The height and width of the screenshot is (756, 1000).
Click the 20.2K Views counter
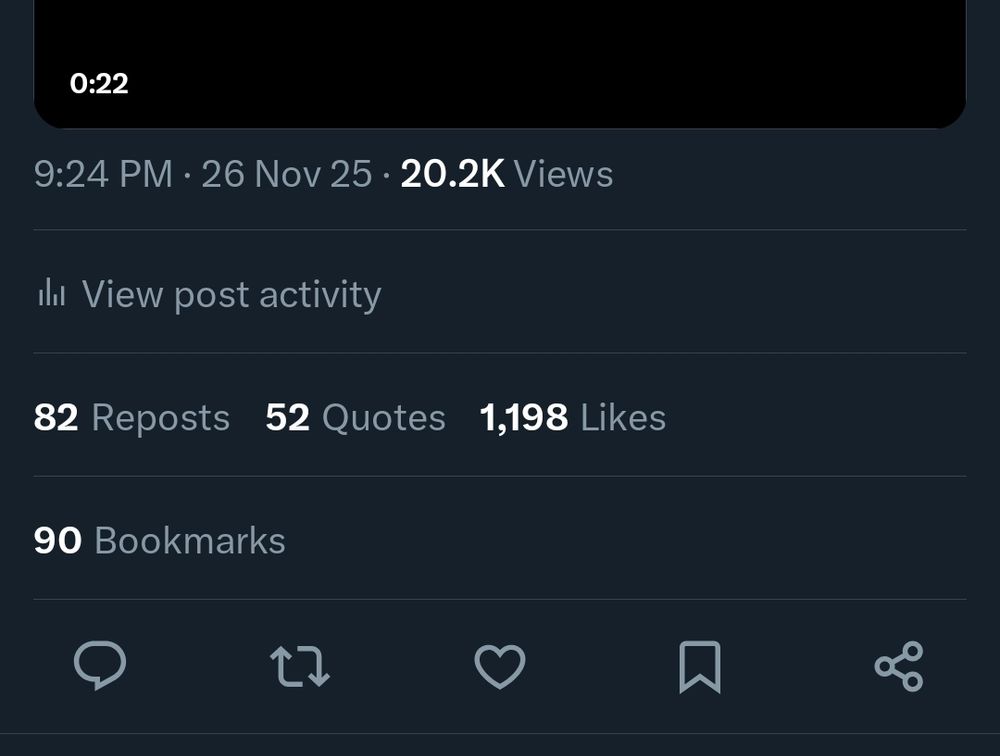[507, 174]
